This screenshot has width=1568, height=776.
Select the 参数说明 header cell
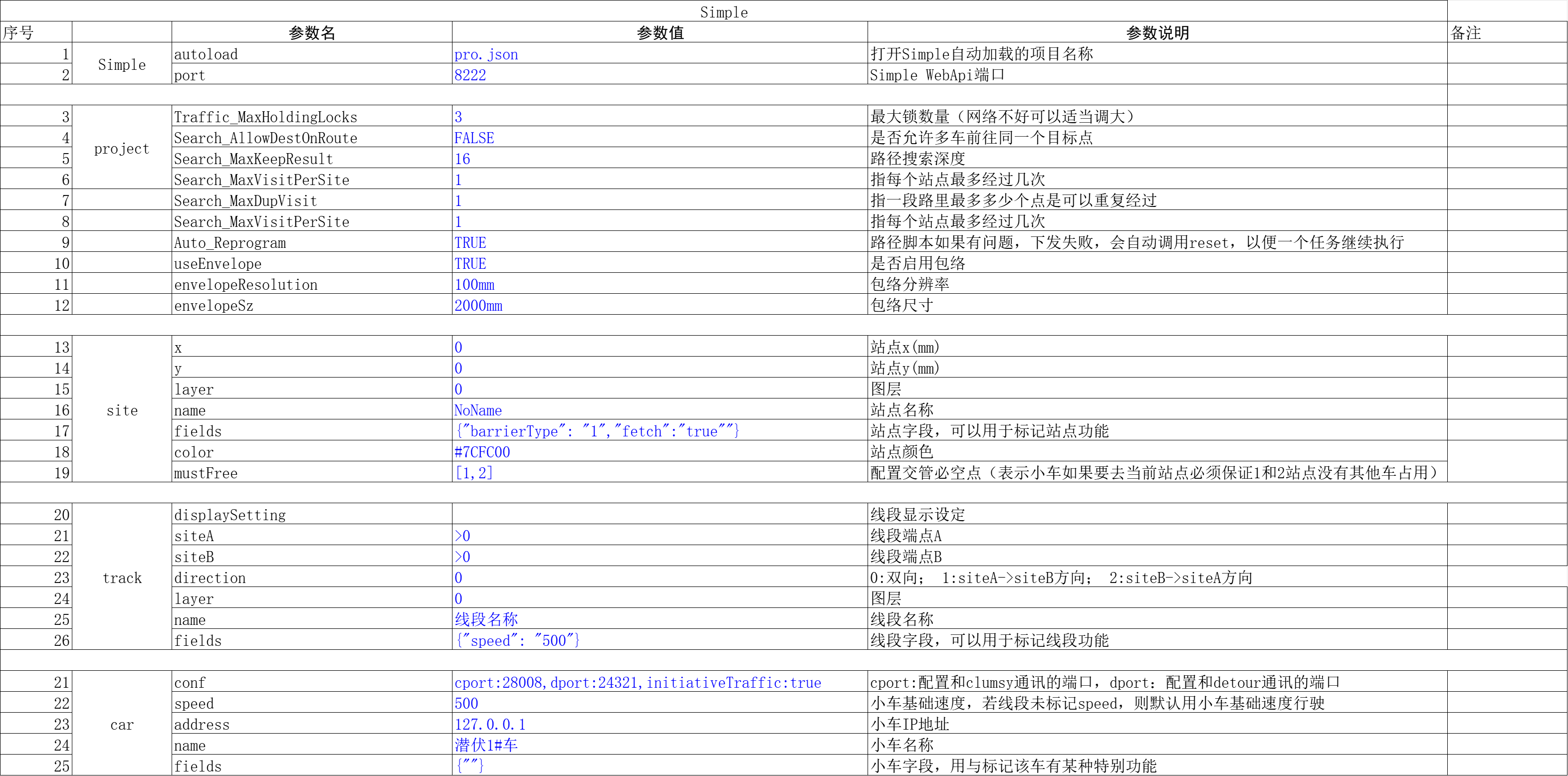tap(1157, 33)
